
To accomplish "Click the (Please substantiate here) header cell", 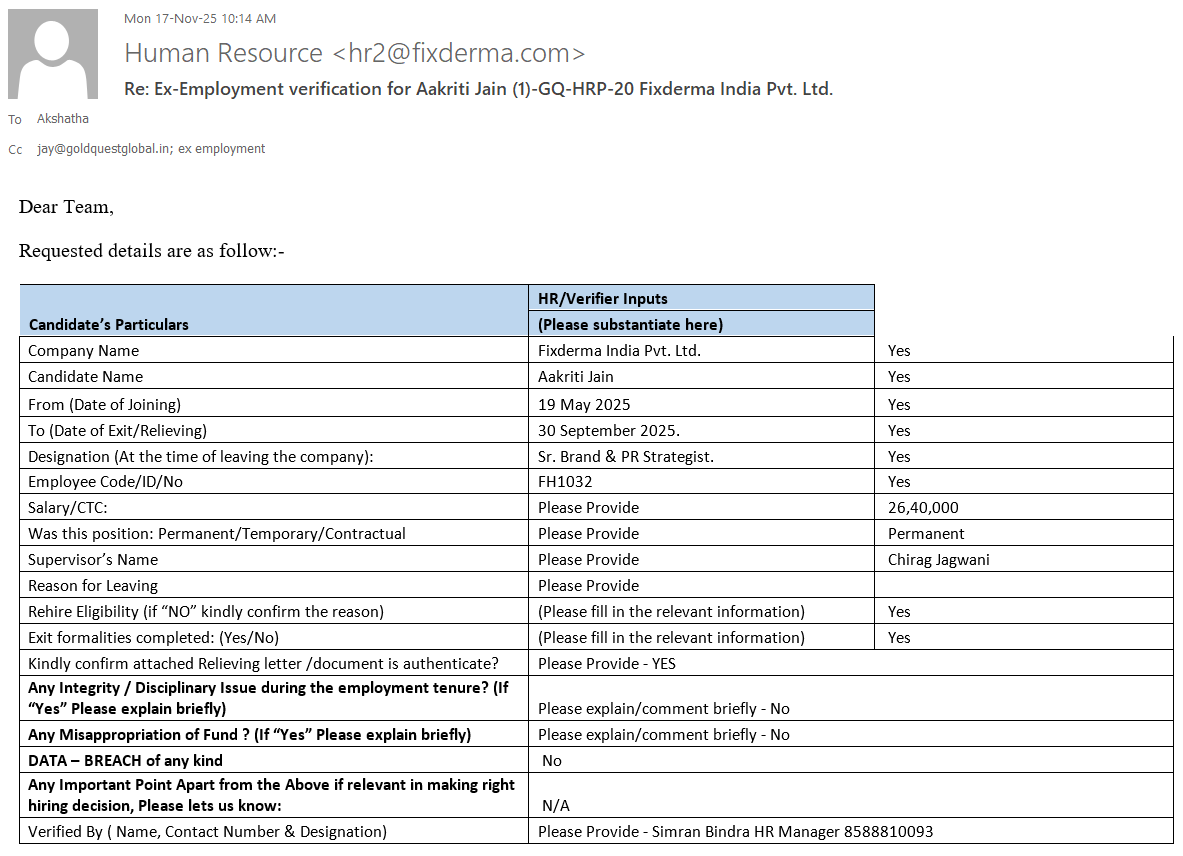I will click(702, 324).
